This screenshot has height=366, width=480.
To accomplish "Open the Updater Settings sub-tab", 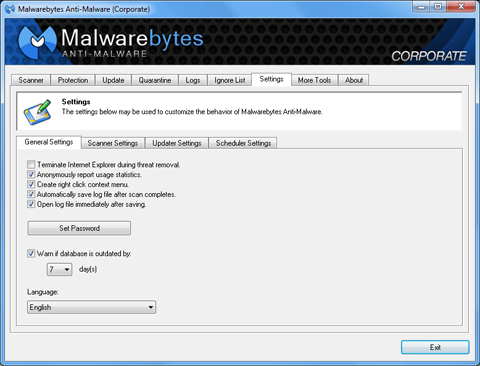I will [177, 143].
